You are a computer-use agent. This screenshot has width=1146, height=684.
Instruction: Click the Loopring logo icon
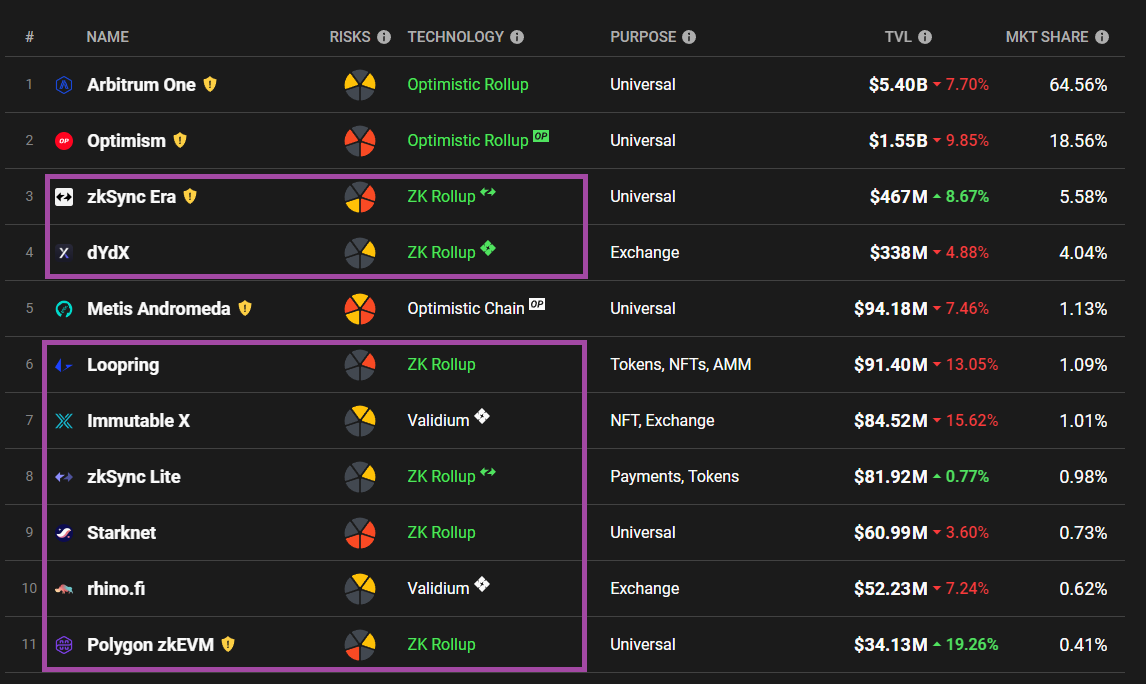64,365
